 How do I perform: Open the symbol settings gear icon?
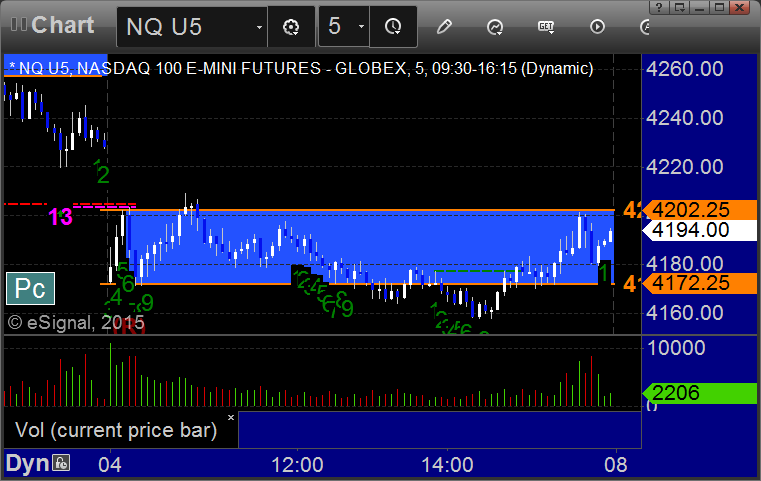click(291, 27)
